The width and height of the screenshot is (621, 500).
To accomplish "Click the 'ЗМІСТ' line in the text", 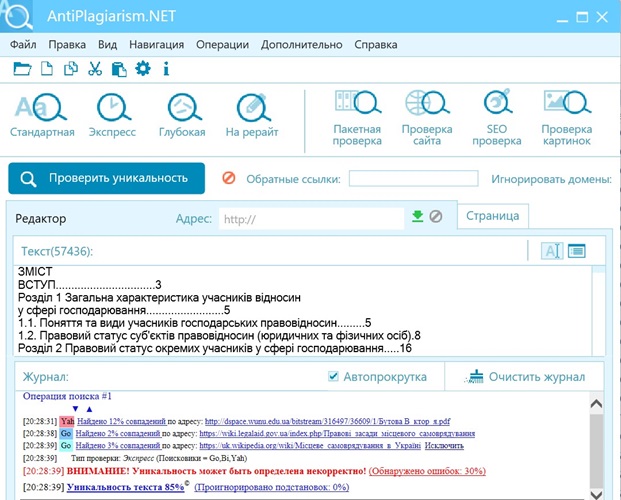I will 35,272.
